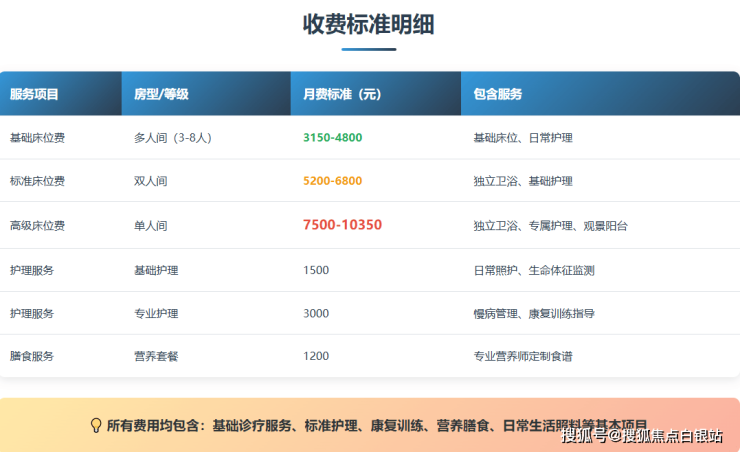Click the orange 5200-6800 price

(x=332, y=181)
